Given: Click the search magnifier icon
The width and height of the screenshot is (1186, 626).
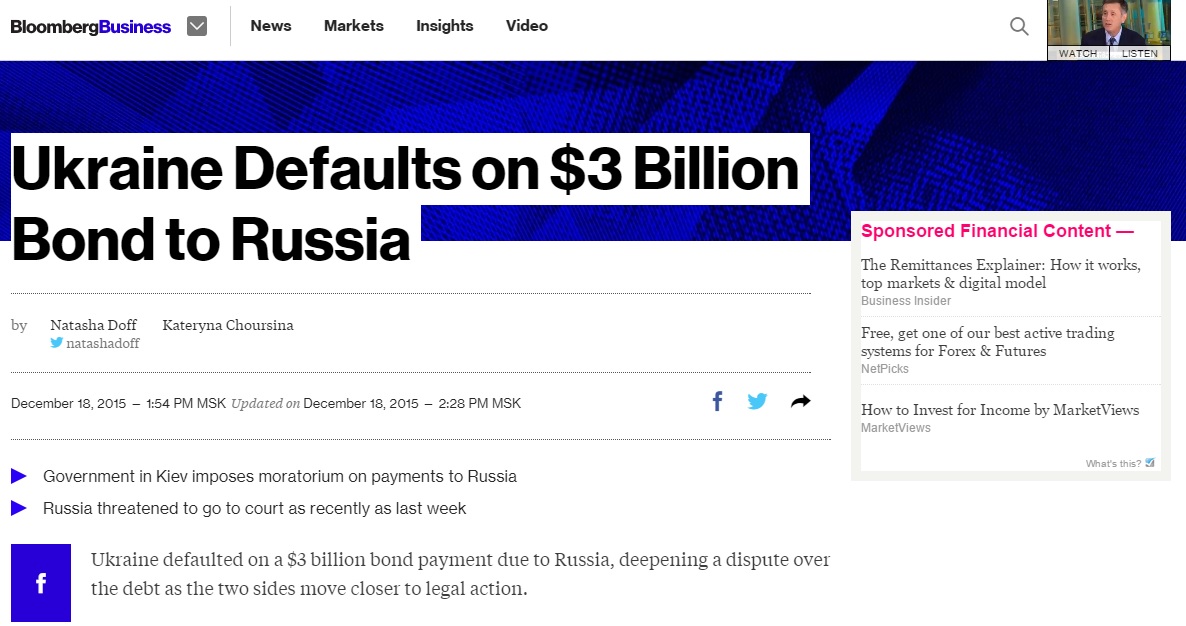Looking at the screenshot, I should [x=1019, y=27].
